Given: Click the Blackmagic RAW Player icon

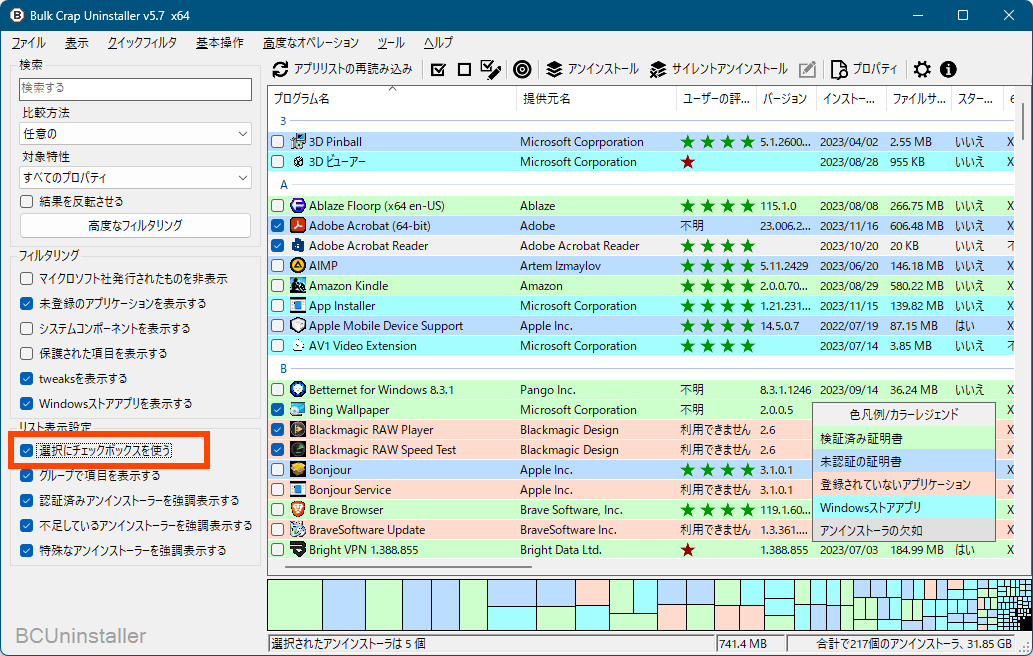Looking at the screenshot, I should coord(298,429).
